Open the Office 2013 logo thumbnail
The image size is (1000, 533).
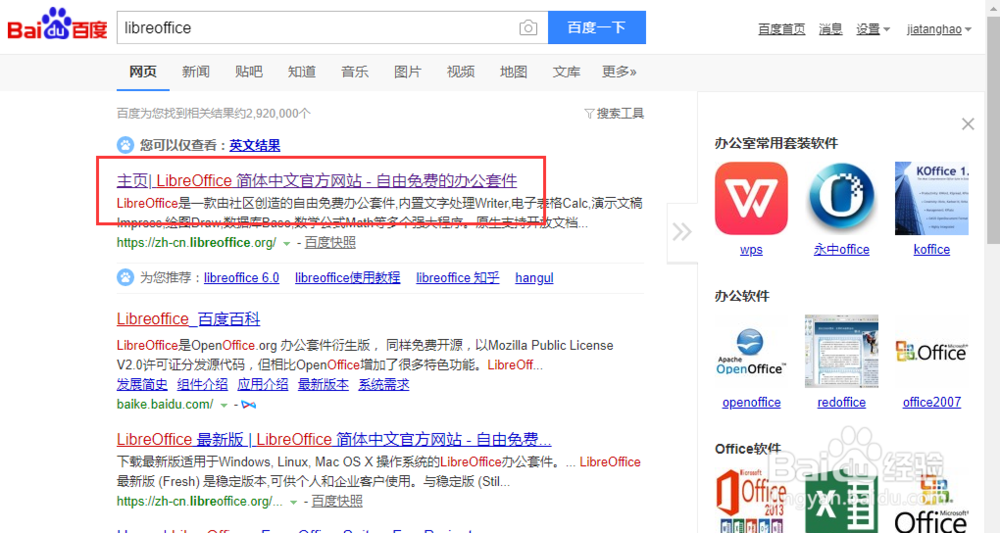tap(751, 500)
